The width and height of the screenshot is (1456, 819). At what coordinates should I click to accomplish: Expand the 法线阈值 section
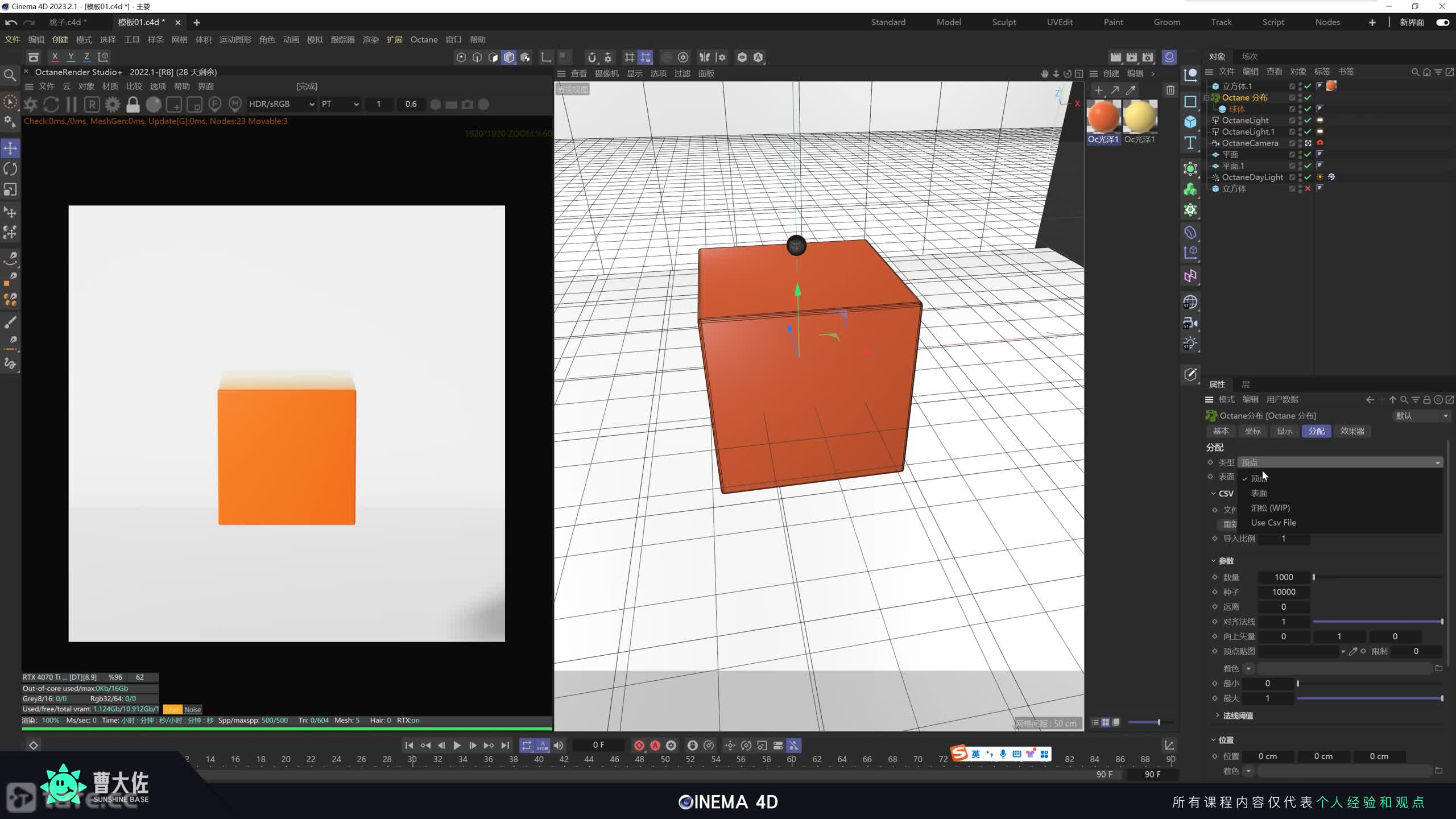pos(1217,715)
